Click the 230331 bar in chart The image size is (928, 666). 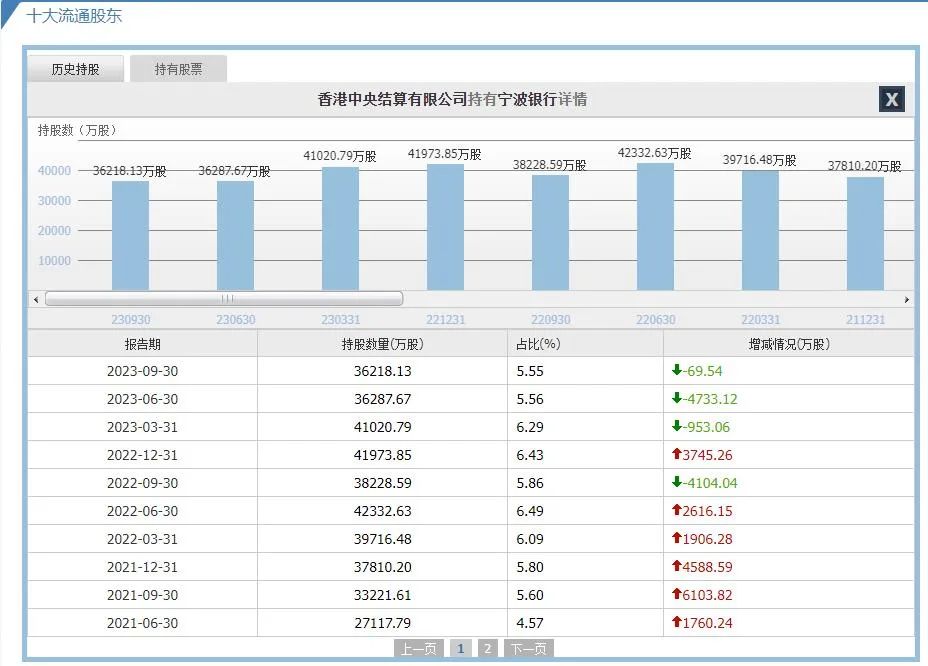(340, 229)
